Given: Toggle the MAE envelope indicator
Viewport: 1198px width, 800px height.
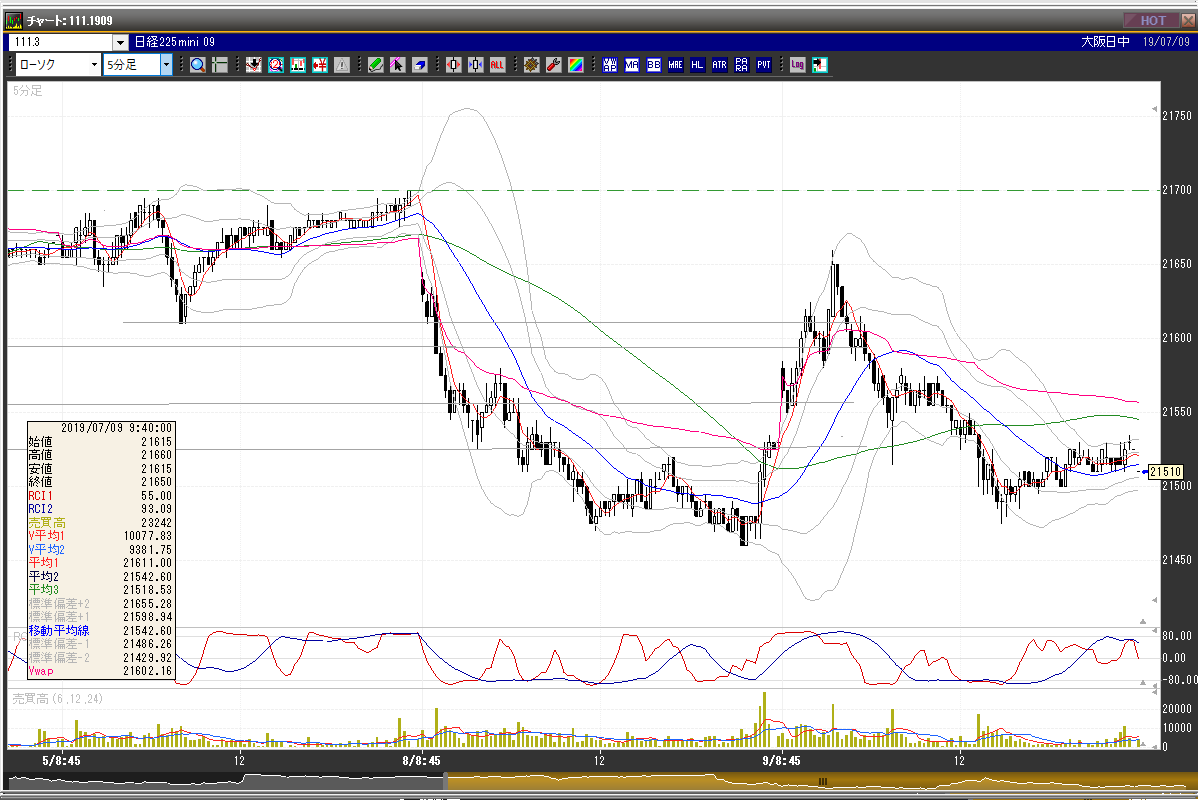Looking at the screenshot, I should pyautogui.click(x=675, y=65).
